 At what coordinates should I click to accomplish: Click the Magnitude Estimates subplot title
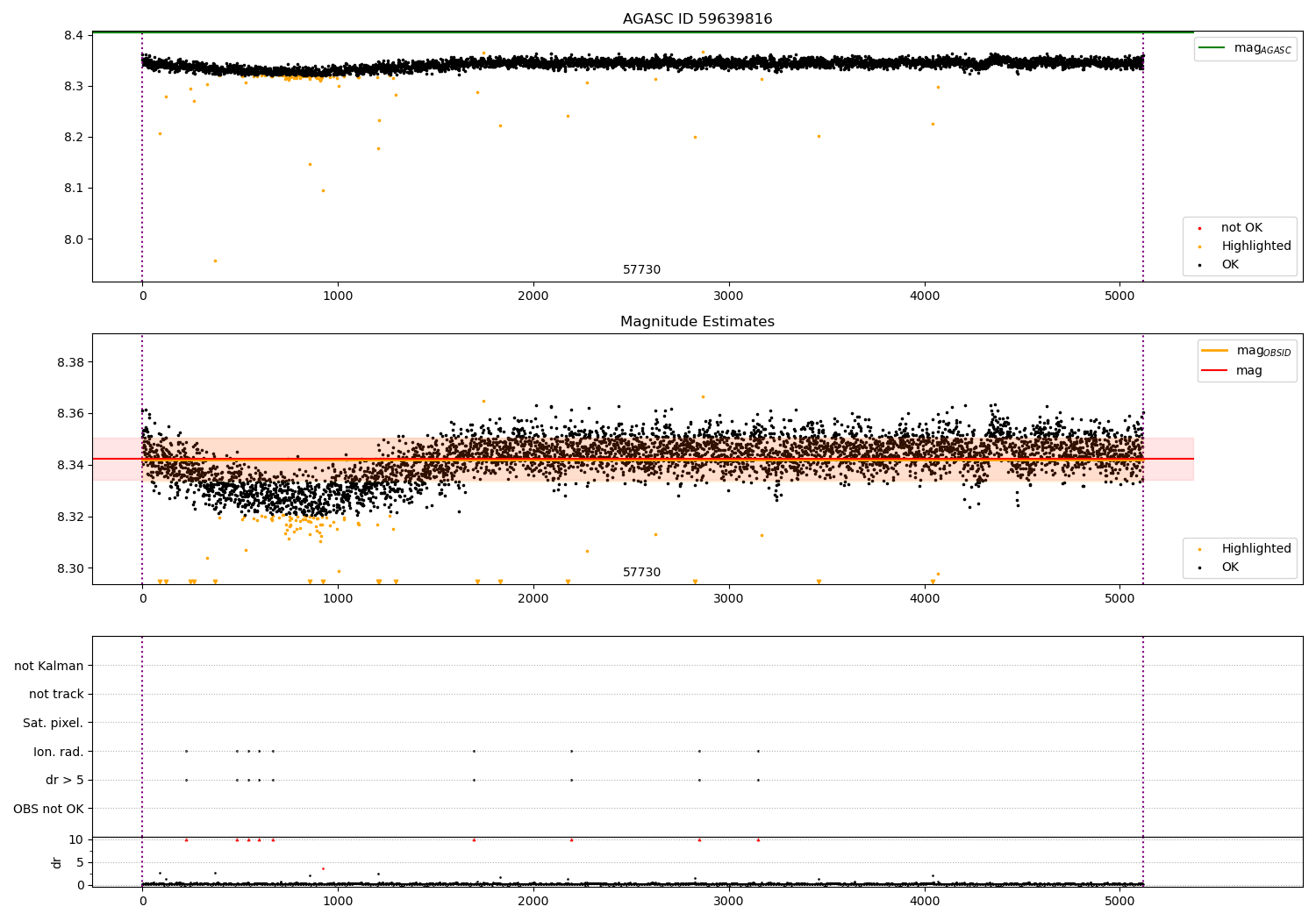[x=697, y=321]
